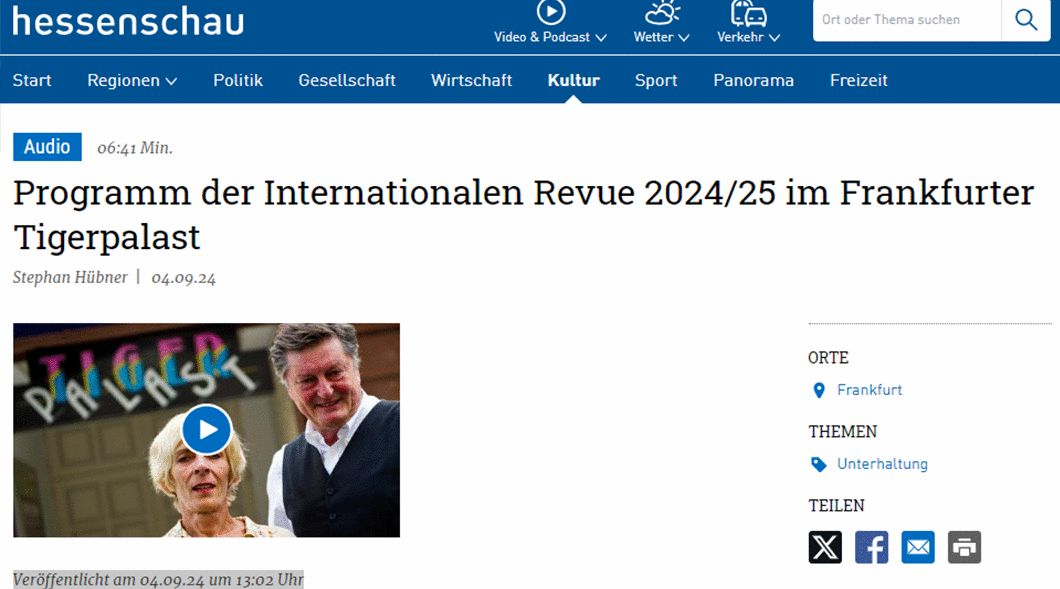Expand the Verkehr dropdown menu
This screenshot has width=1060, height=589.
748,37
